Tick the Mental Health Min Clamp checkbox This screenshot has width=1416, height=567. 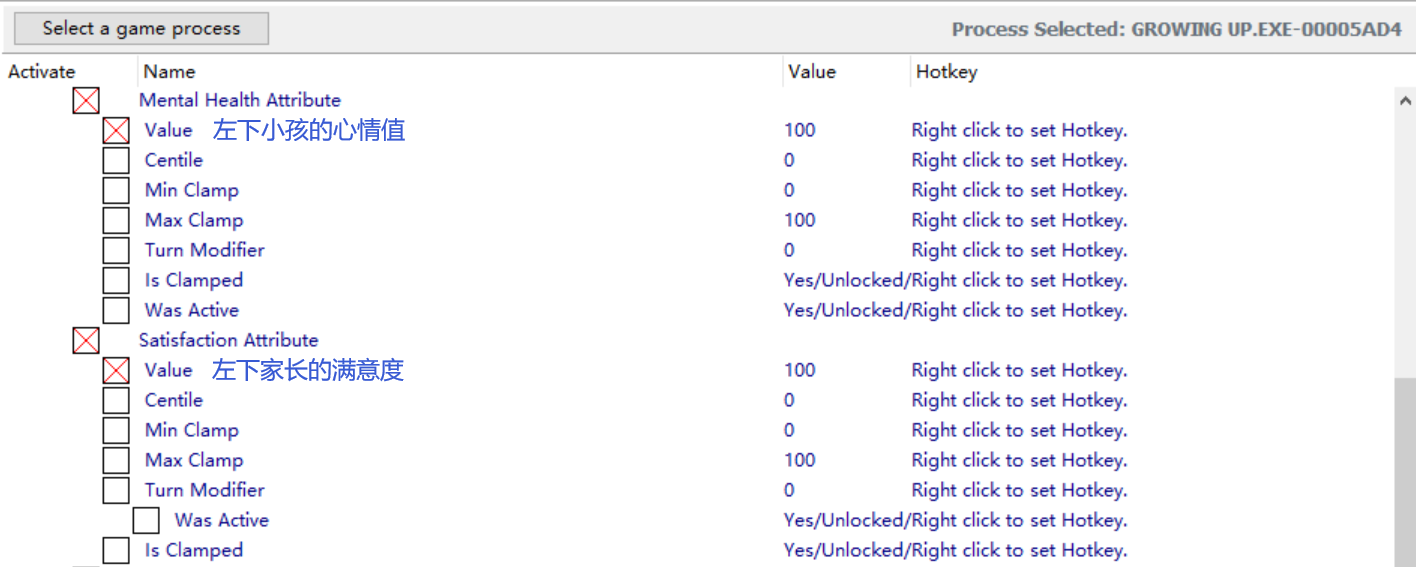[x=116, y=190]
